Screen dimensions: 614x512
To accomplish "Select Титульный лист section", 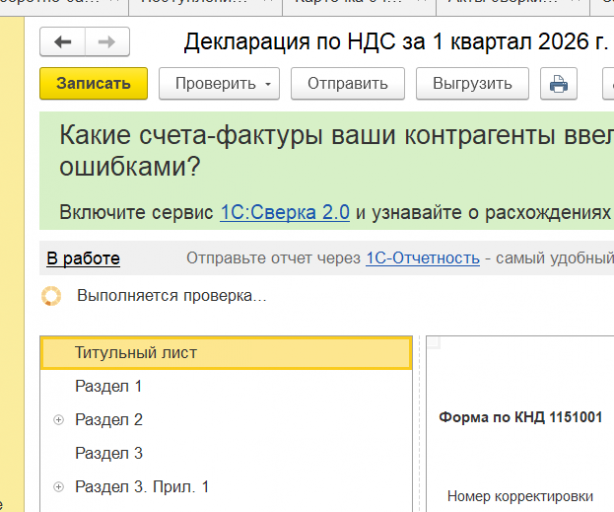I will click(226, 353).
